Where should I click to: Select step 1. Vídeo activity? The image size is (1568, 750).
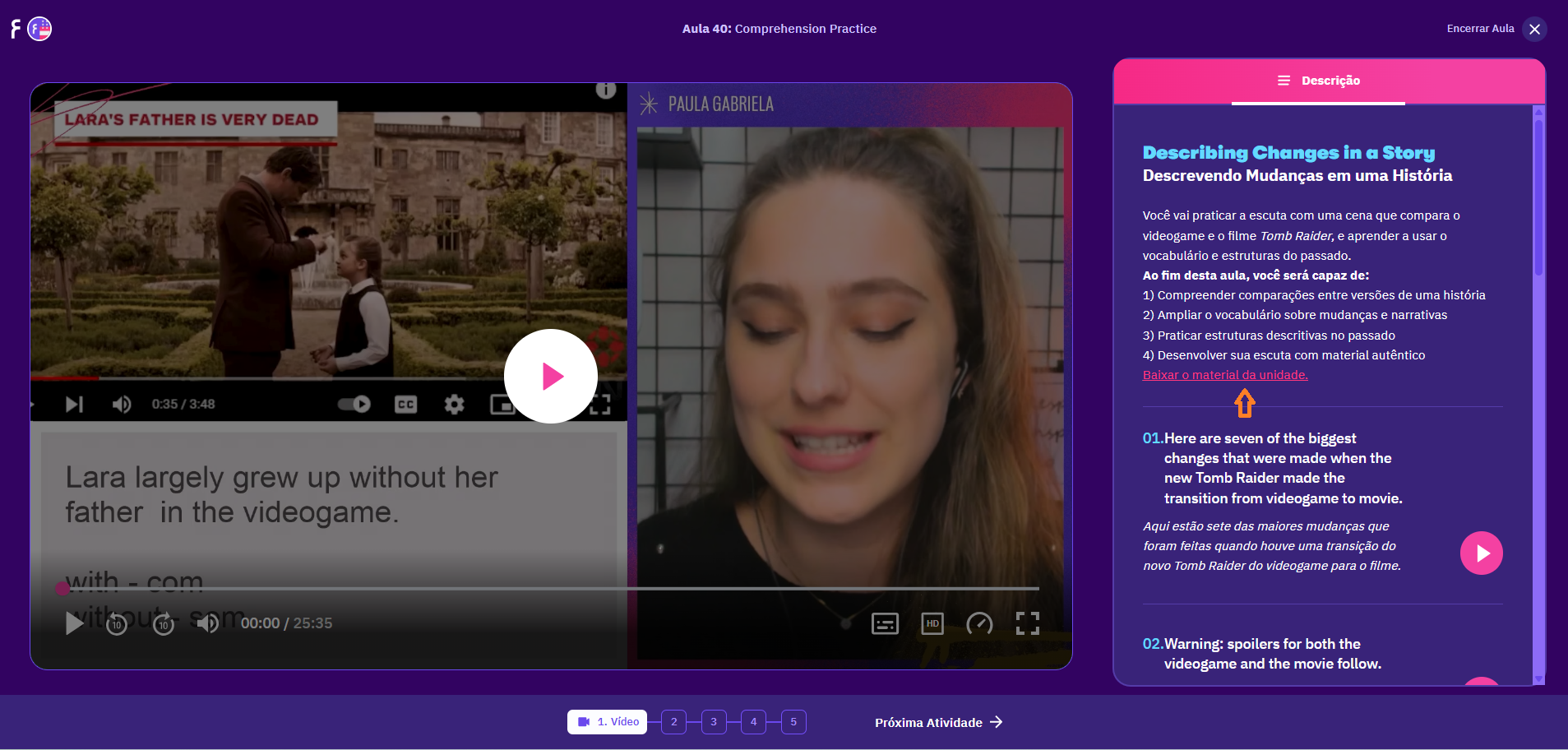tap(607, 722)
